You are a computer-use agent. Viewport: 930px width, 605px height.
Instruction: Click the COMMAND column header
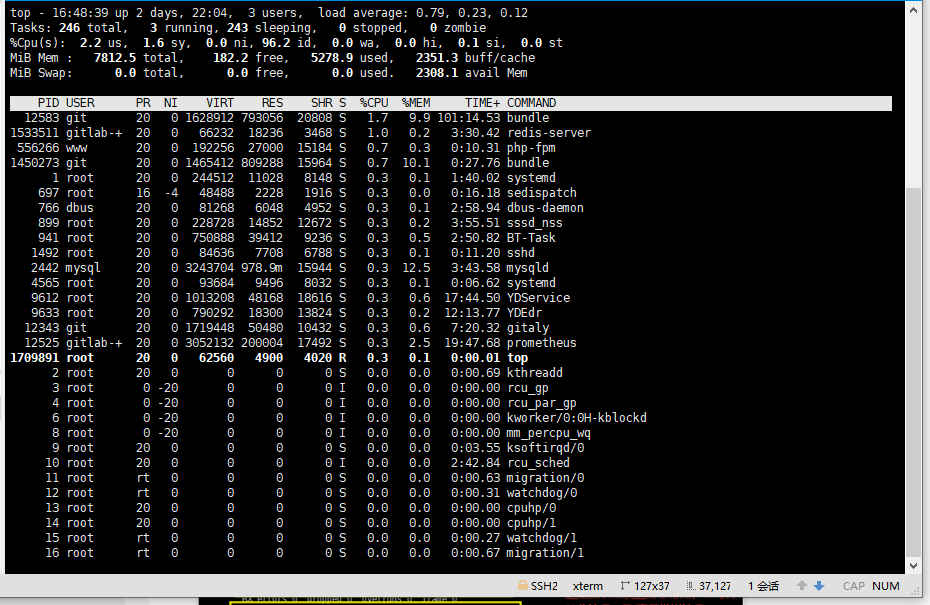point(531,103)
